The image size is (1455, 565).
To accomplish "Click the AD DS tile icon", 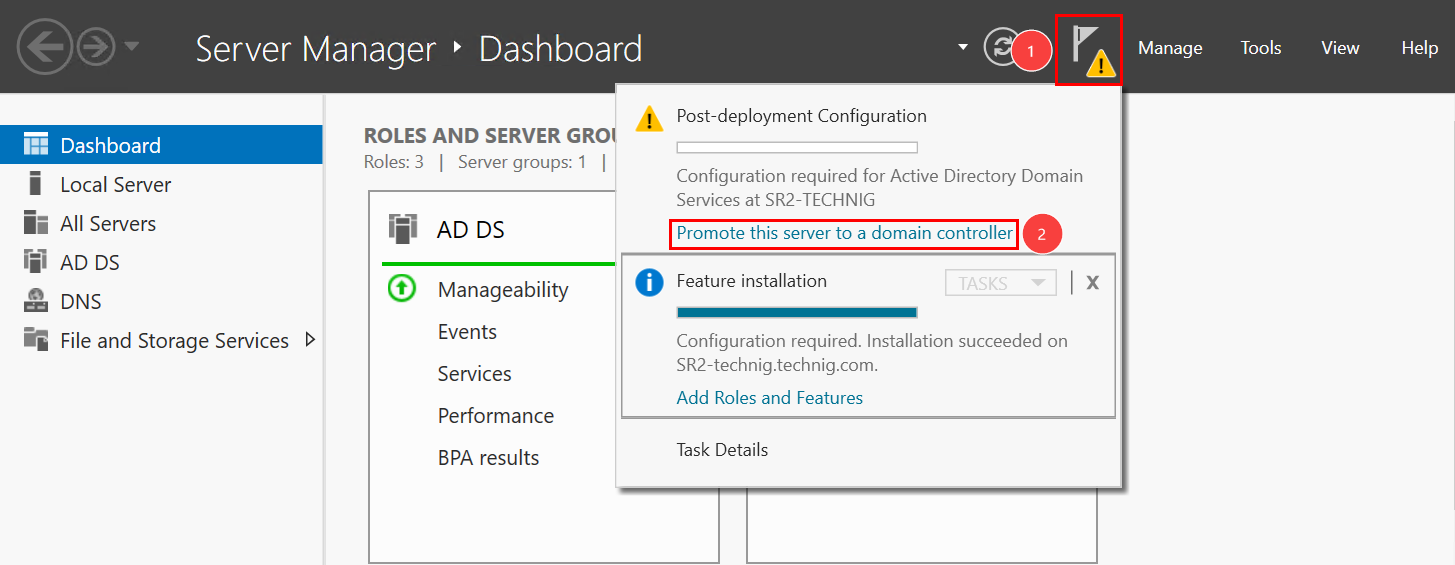I will tap(402, 229).
